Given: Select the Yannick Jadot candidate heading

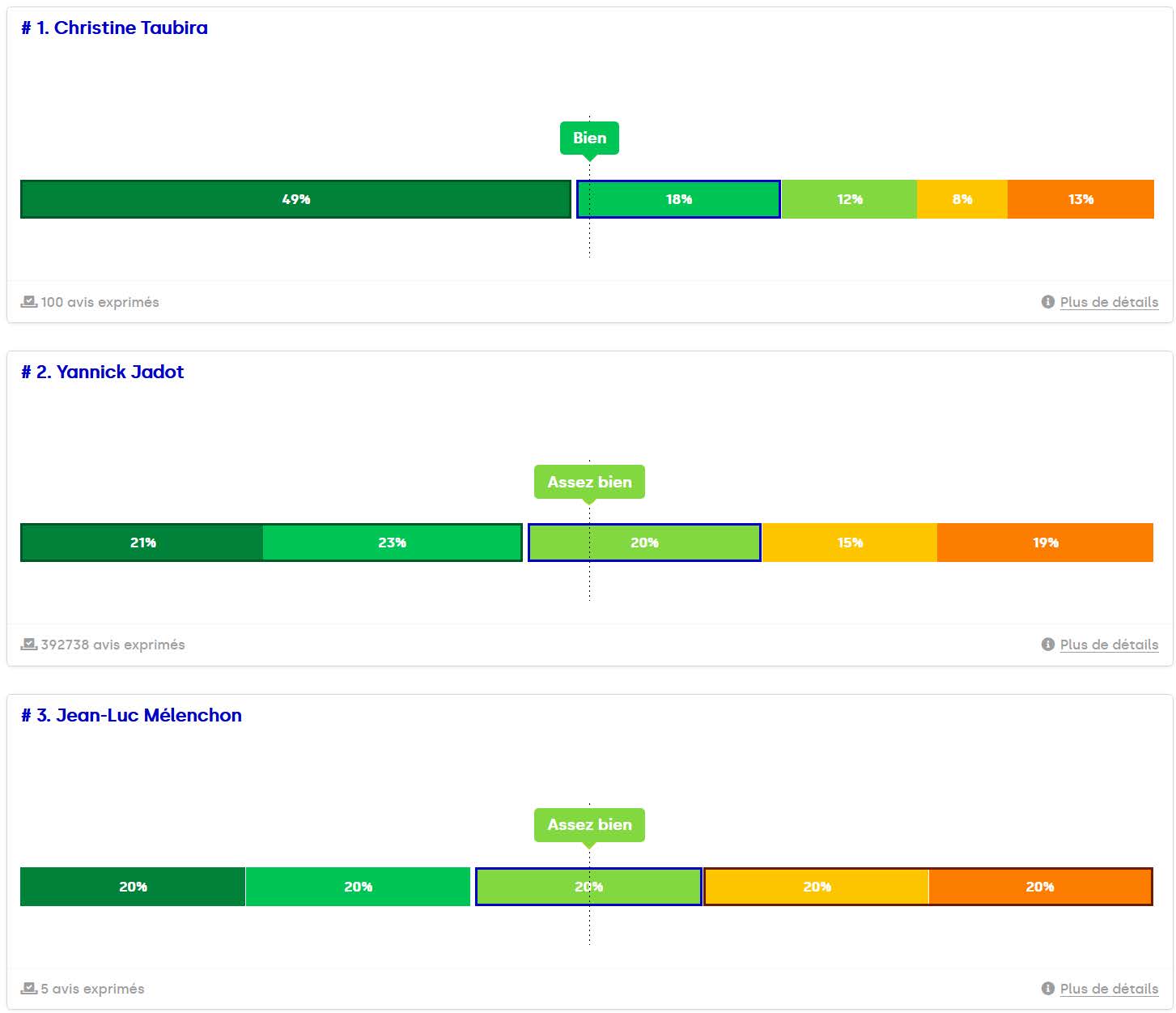Looking at the screenshot, I should (x=102, y=372).
